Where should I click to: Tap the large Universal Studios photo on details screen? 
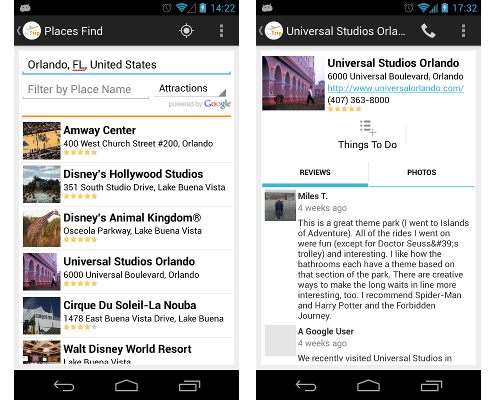coord(293,83)
